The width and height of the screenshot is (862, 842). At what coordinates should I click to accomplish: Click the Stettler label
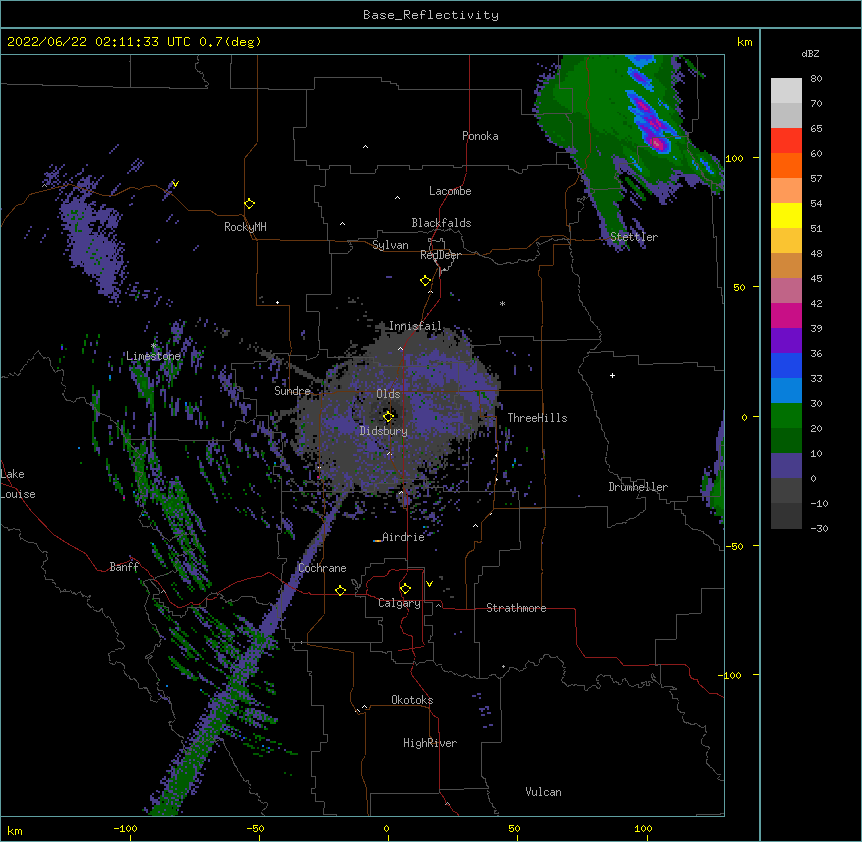pyautogui.click(x=634, y=237)
